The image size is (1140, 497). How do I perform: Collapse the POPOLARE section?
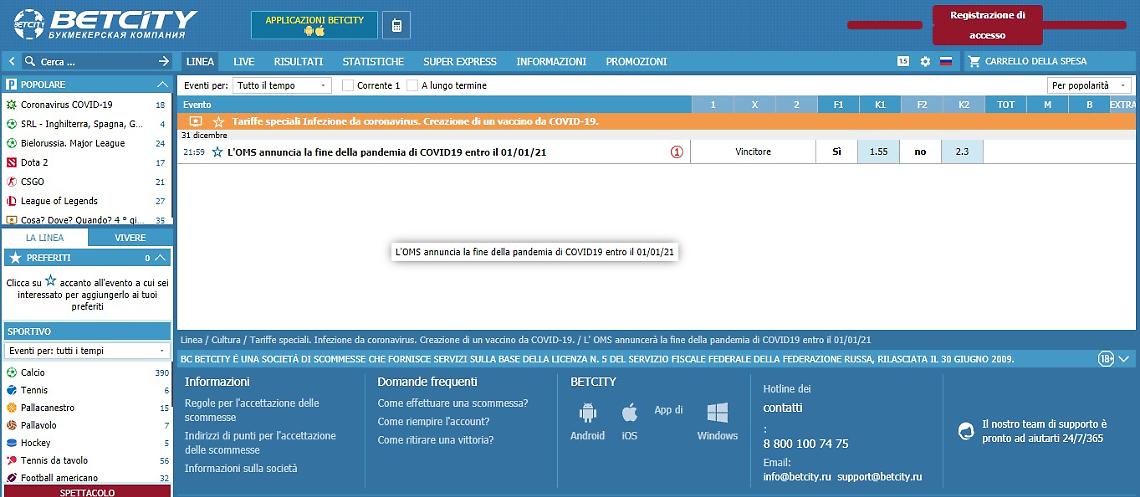click(162, 84)
